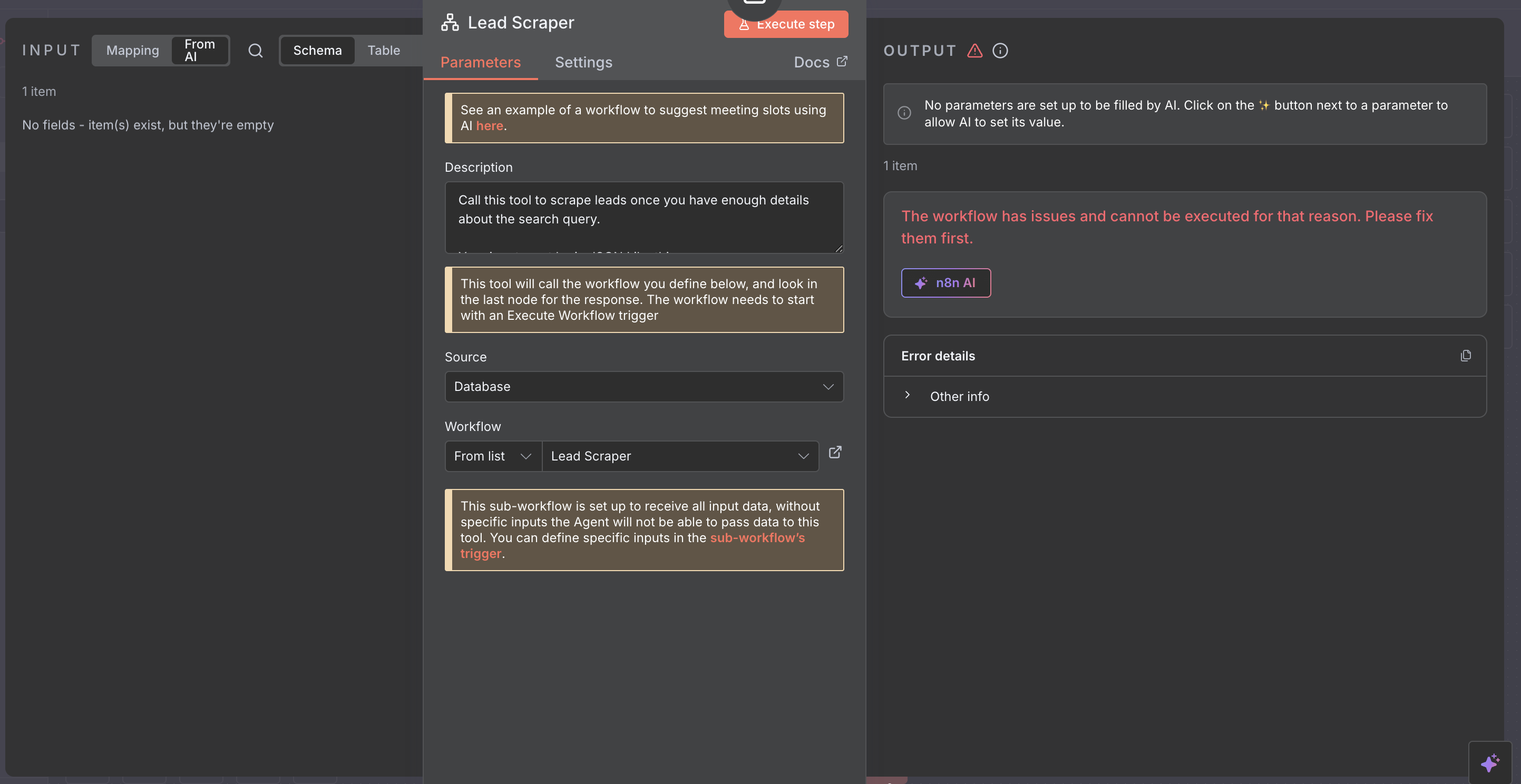Switch input view to From AI
Screen dimensions: 1521x784
click(x=200, y=51)
